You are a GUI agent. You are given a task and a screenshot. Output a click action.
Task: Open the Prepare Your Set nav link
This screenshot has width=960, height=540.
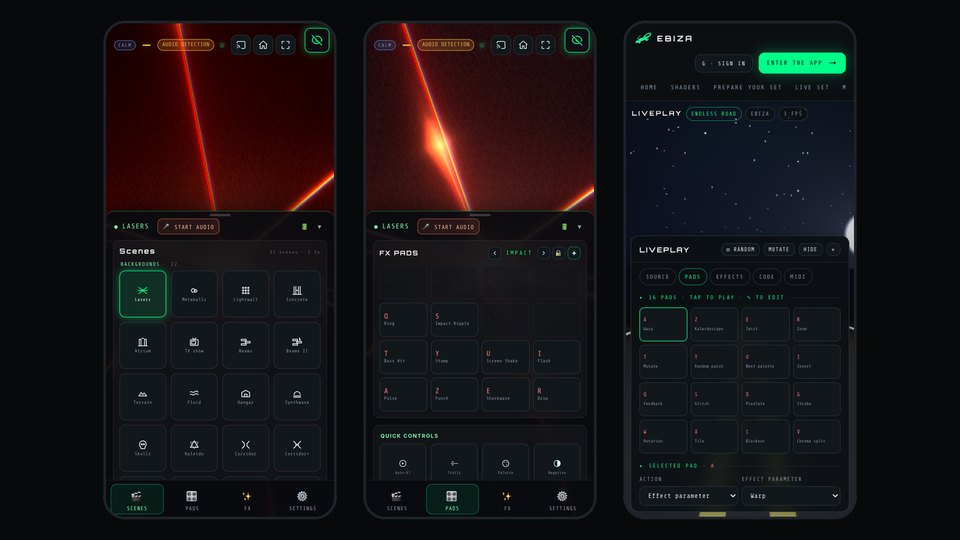747,88
